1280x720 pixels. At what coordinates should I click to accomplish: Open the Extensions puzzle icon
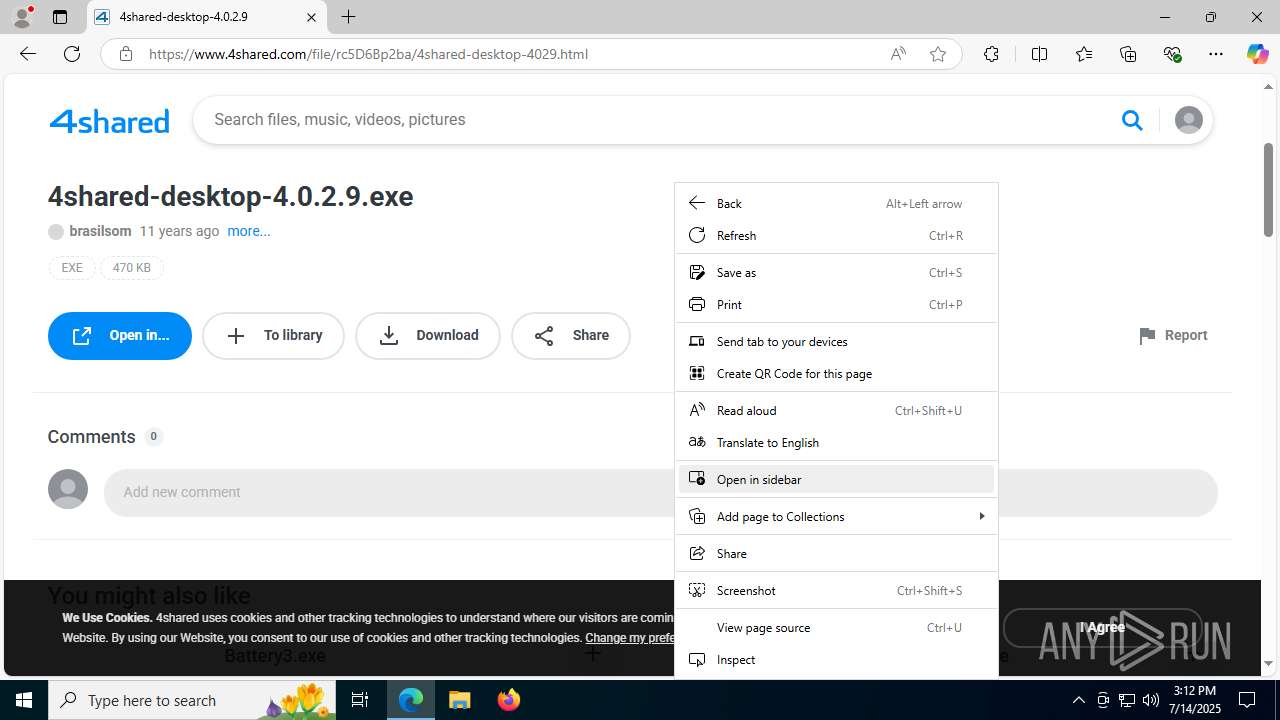991,54
